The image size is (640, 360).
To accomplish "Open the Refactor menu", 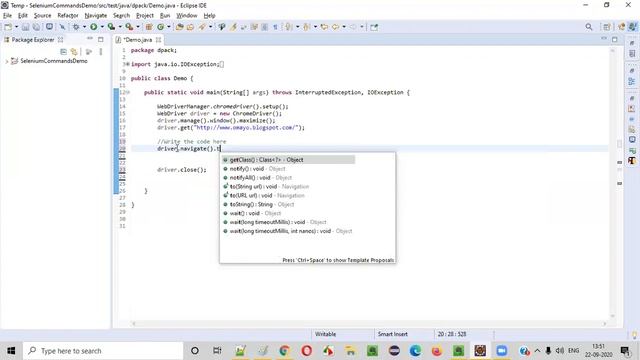I will click(68, 16).
